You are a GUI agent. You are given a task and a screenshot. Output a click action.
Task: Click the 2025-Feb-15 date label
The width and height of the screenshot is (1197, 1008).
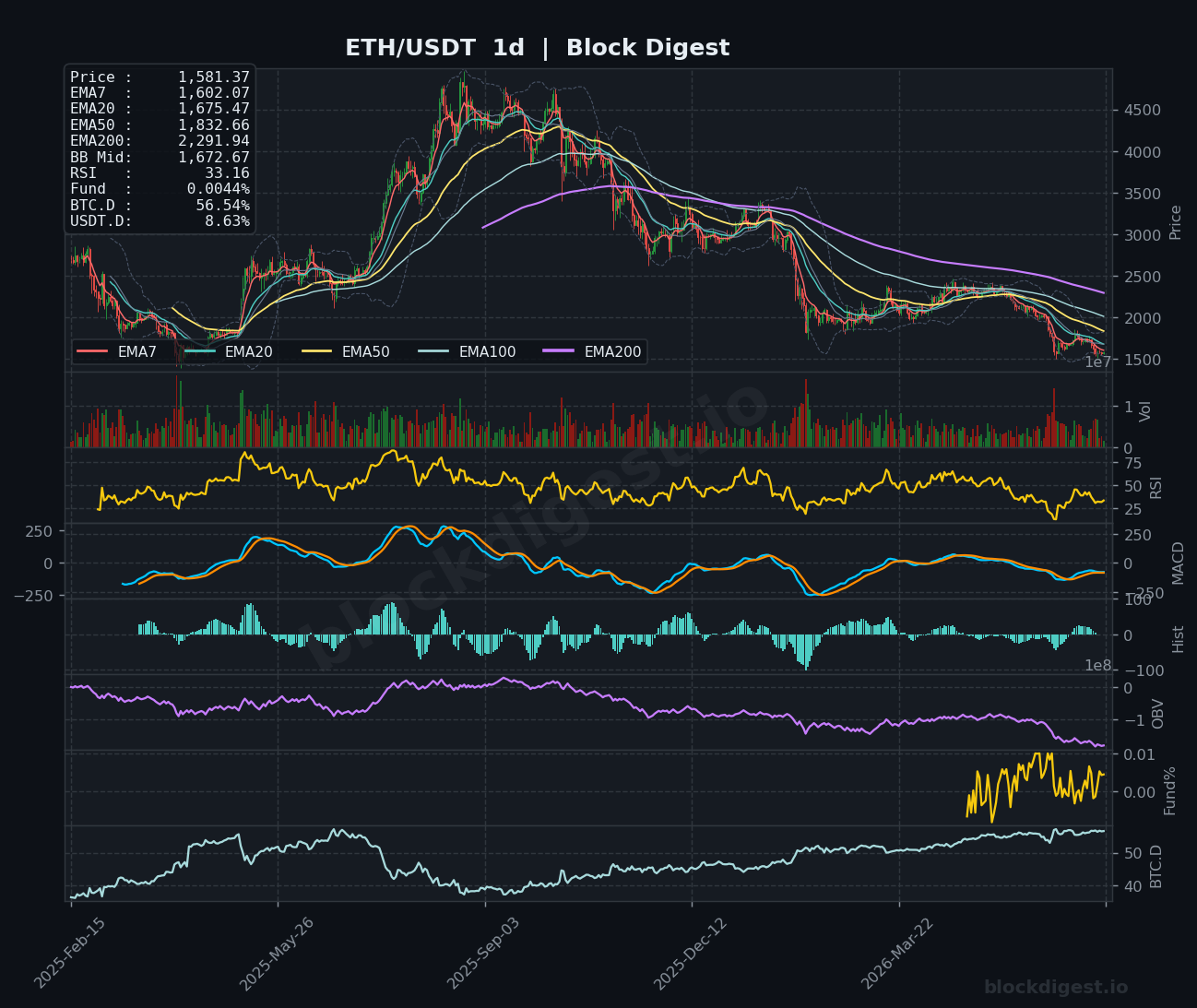point(69,954)
